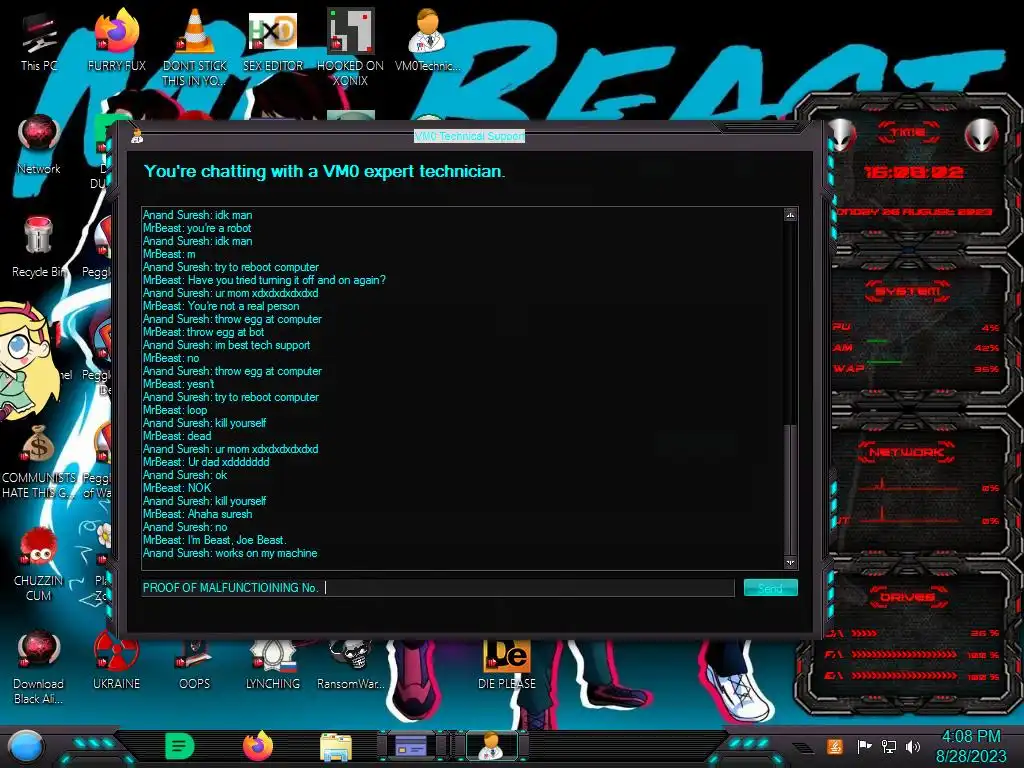Select the VM0 technician taskbar button
1024x768 pixels.
[x=492, y=746]
